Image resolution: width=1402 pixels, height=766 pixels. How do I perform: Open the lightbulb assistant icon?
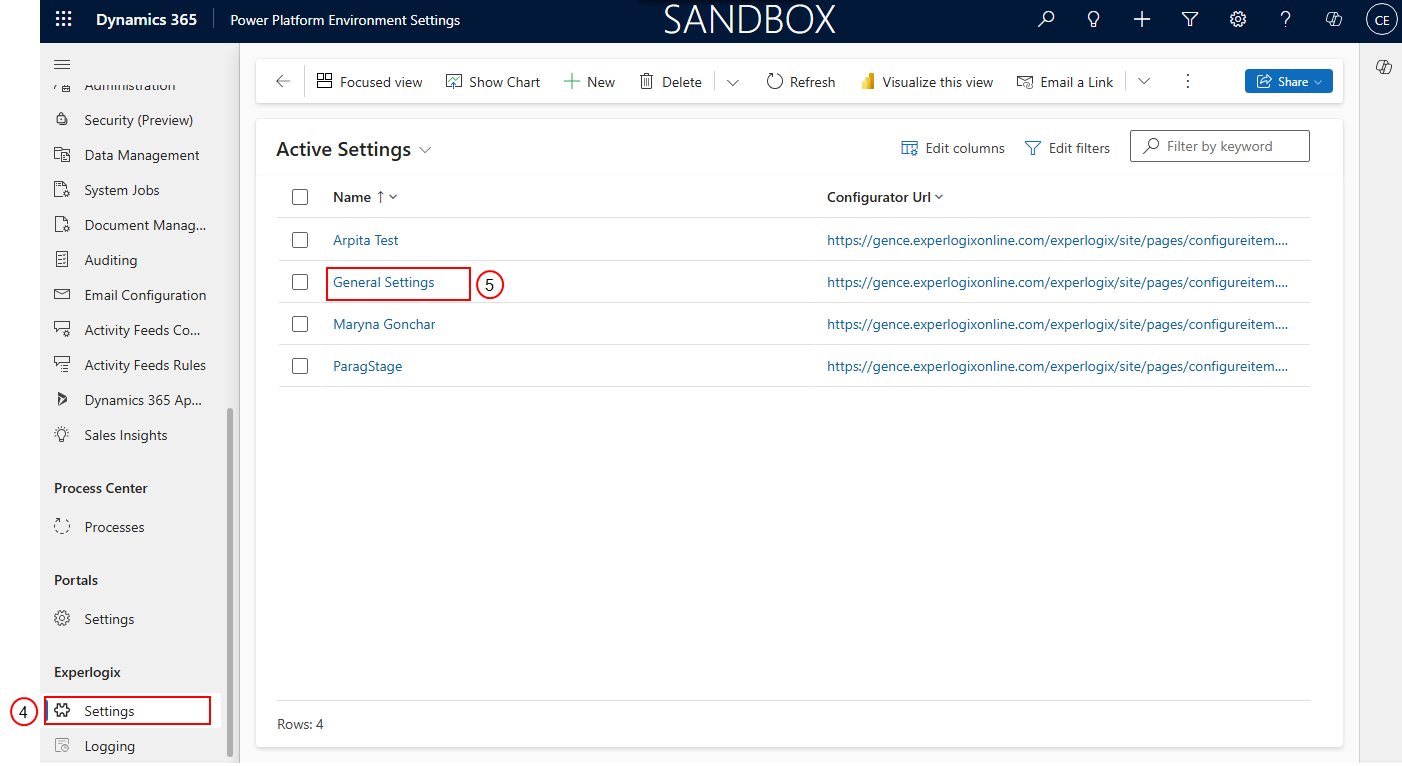tap(1094, 19)
